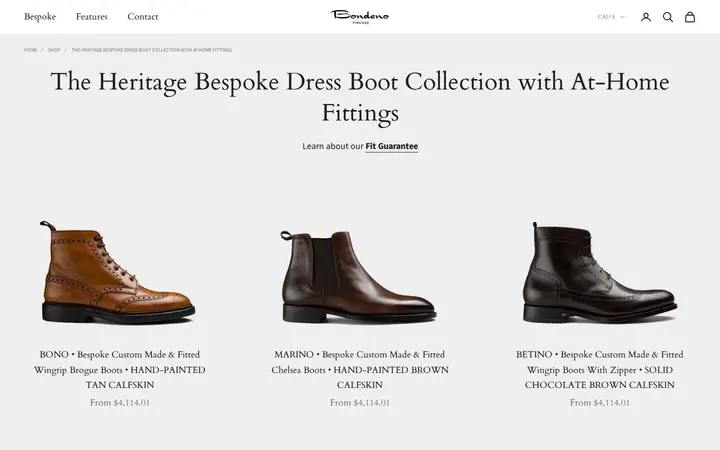Click the Bondeno Firenze logo
The height and width of the screenshot is (450, 720).
[x=360, y=17]
